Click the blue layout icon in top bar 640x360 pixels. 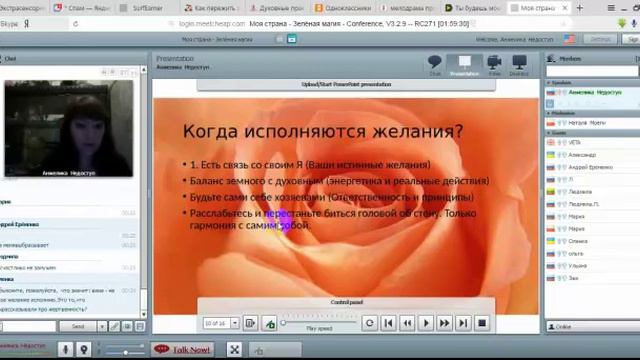292,39
